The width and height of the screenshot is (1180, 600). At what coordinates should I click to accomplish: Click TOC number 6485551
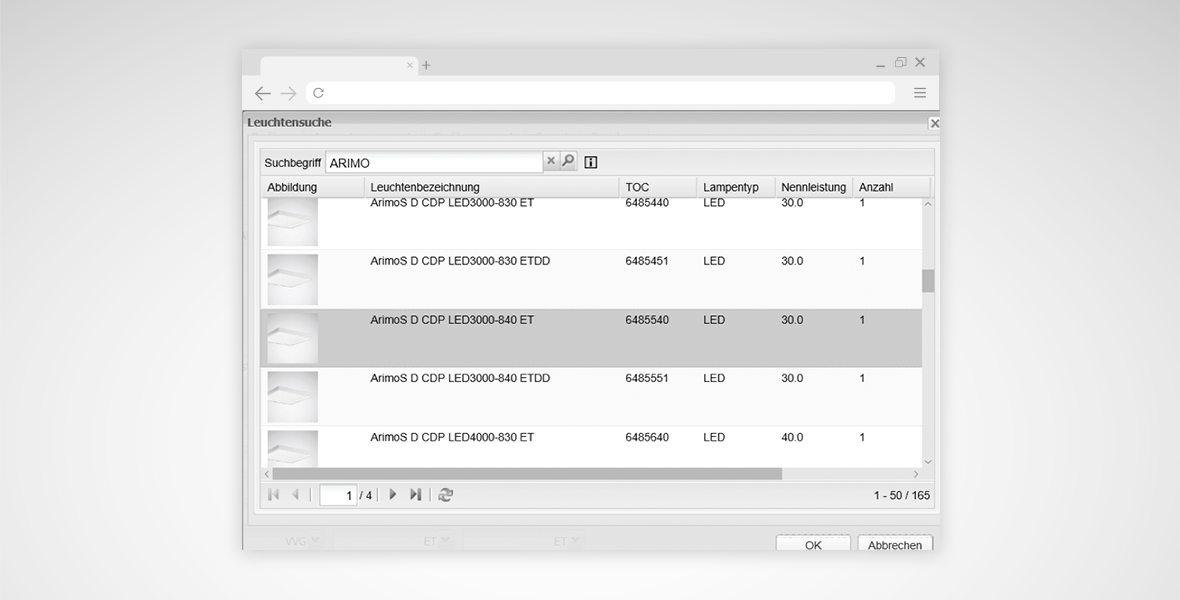[646, 379]
